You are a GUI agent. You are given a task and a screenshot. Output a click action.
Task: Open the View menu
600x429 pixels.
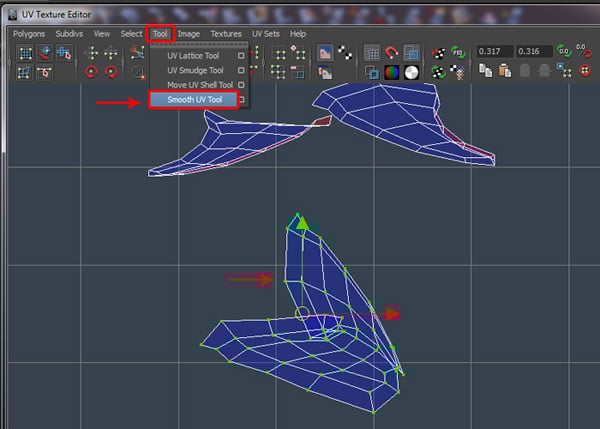click(x=102, y=34)
